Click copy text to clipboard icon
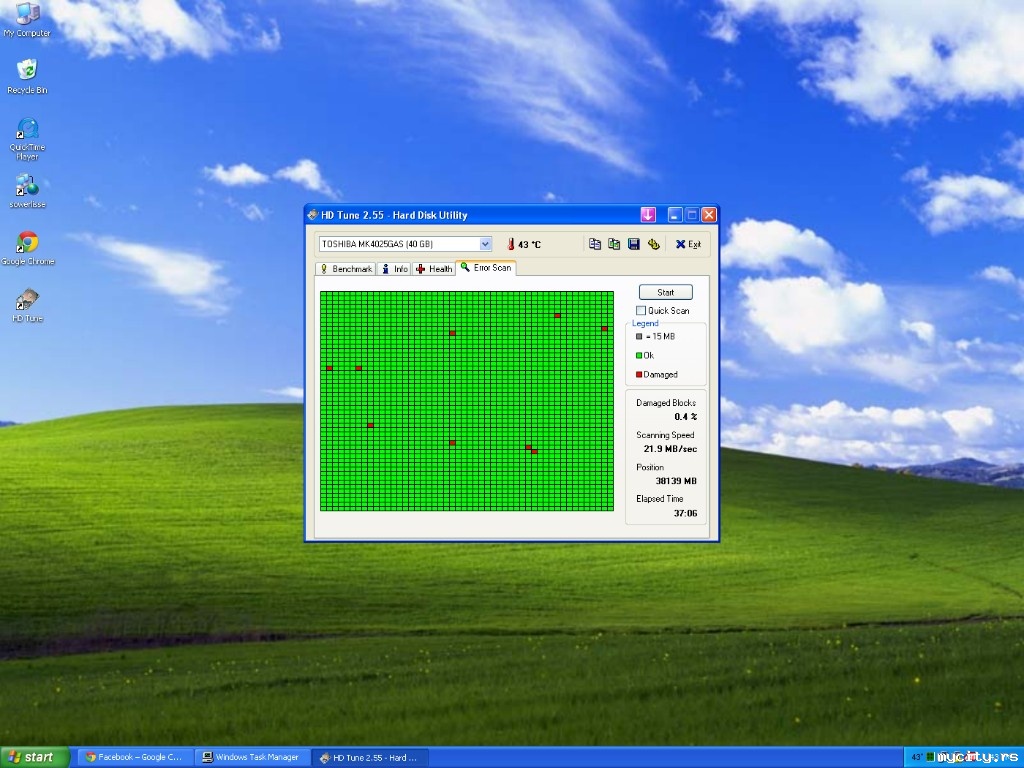The image size is (1024, 768). (594, 244)
